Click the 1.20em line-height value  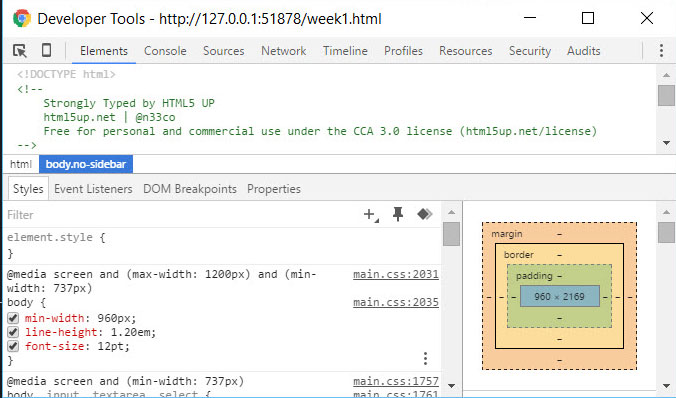[x=131, y=332]
